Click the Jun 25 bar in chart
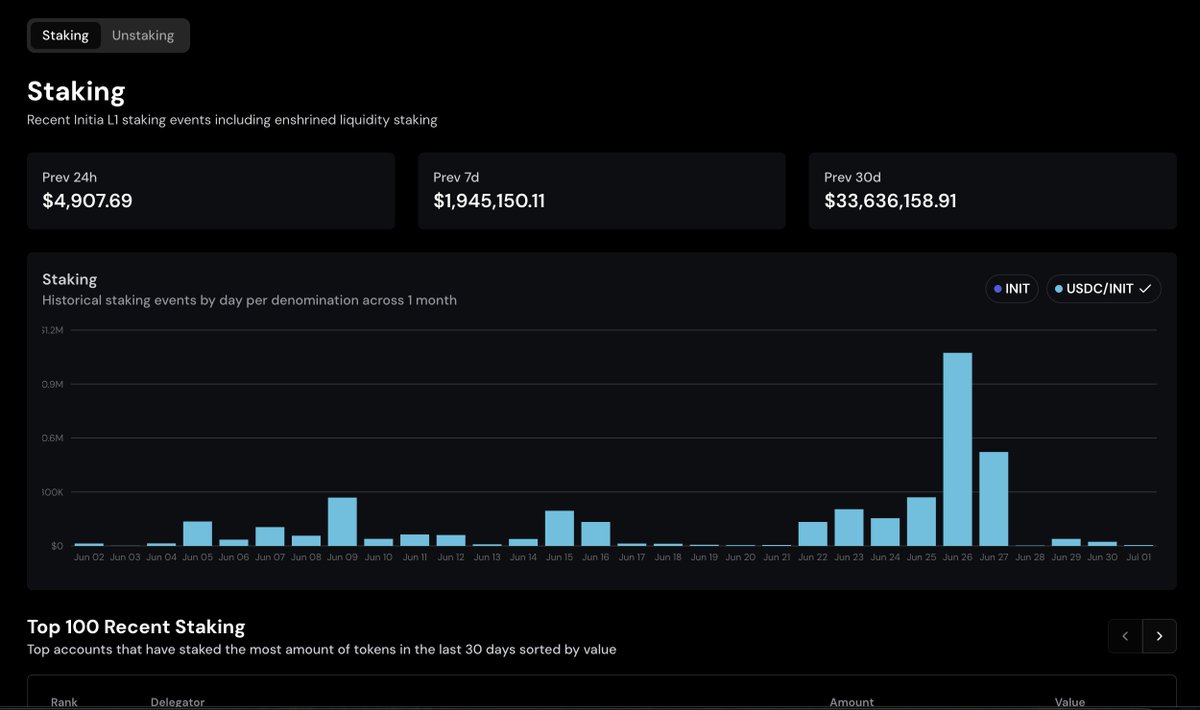This screenshot has height=710, width=1200. 921,522
